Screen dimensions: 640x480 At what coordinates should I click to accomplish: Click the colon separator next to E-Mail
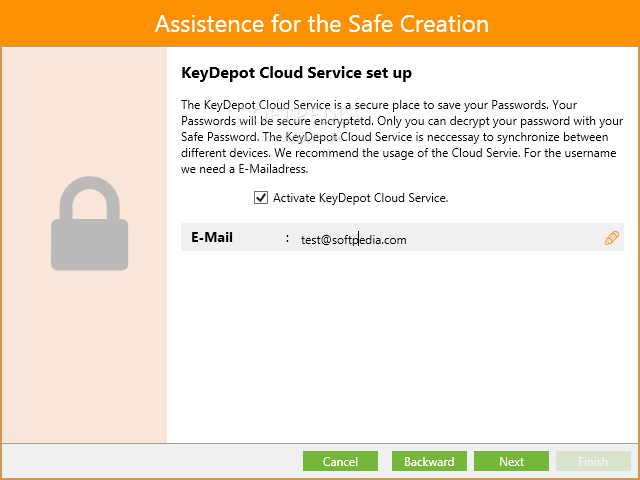(x=288, y=238)
